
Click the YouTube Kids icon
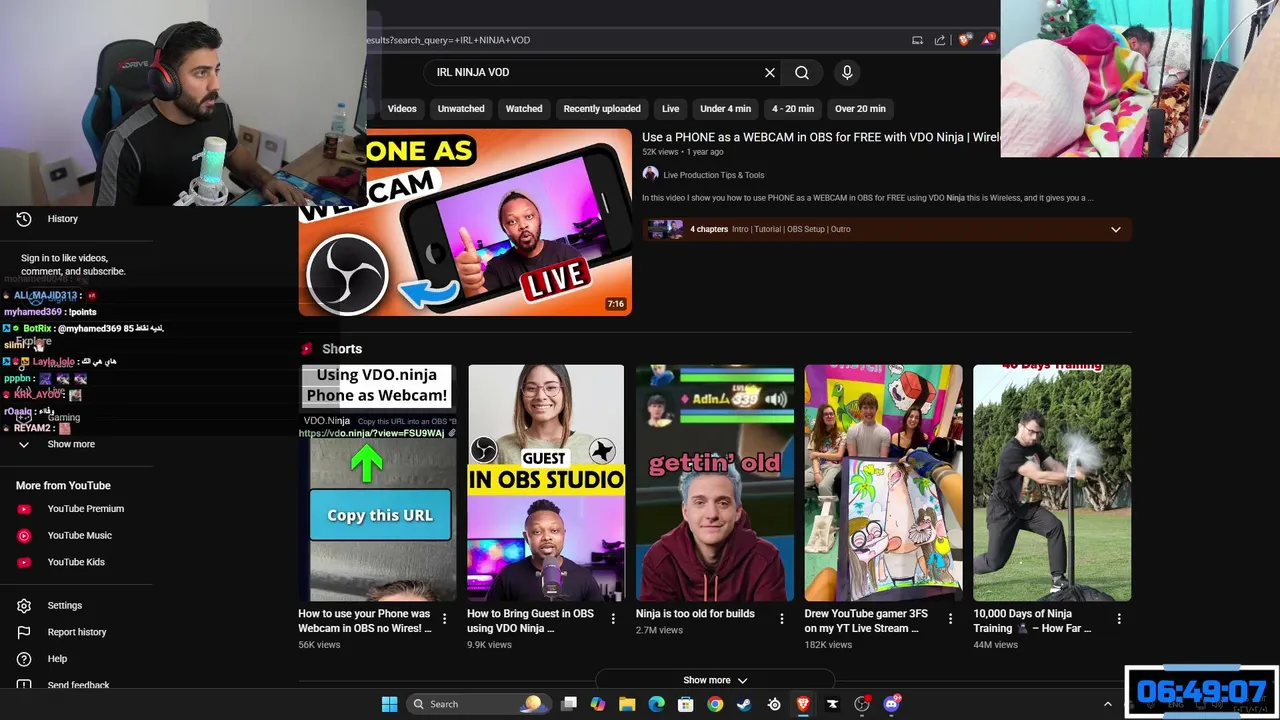click(24, 562)
